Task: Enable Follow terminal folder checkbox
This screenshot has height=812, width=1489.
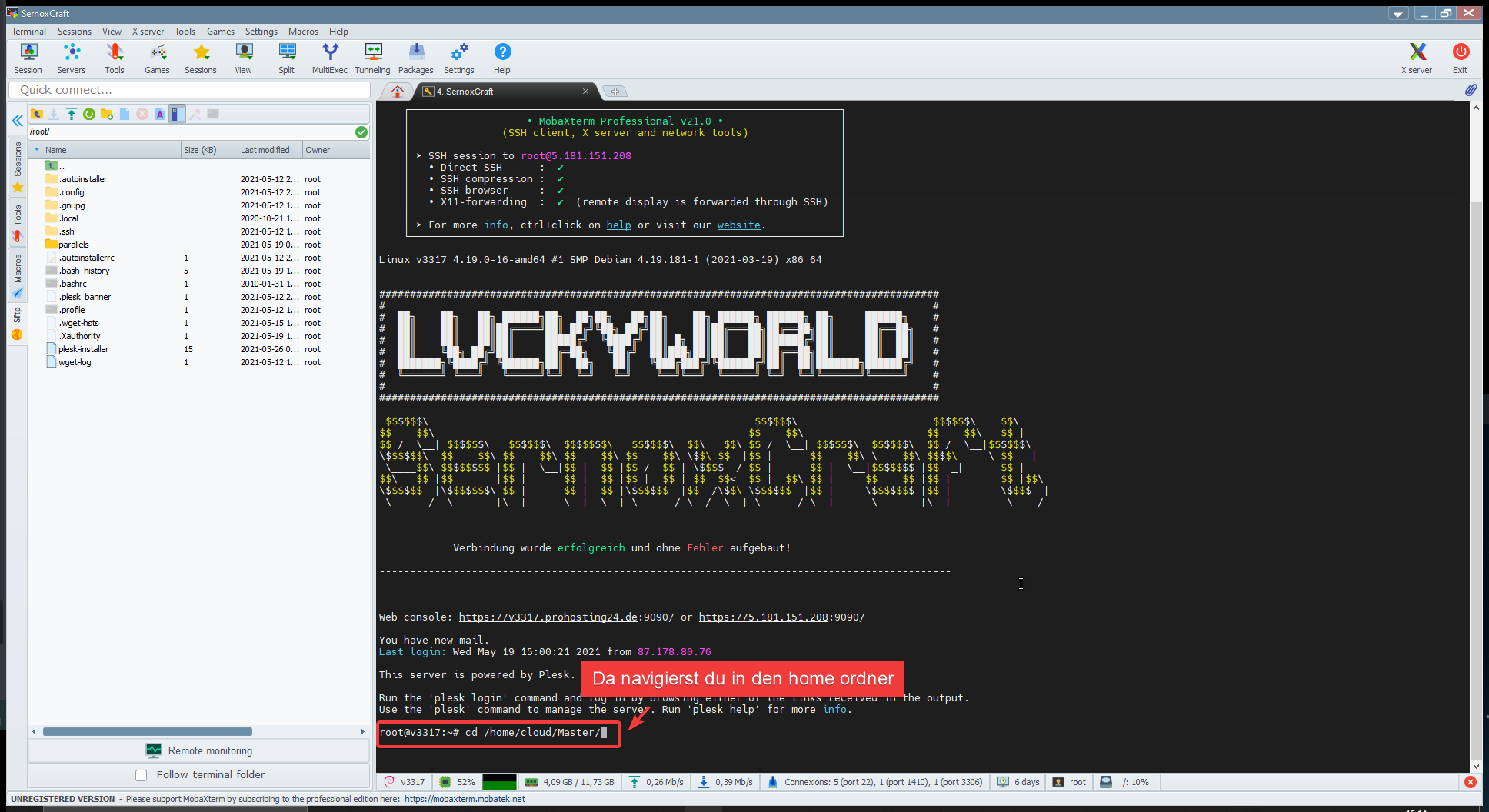Action: (142, 775)
